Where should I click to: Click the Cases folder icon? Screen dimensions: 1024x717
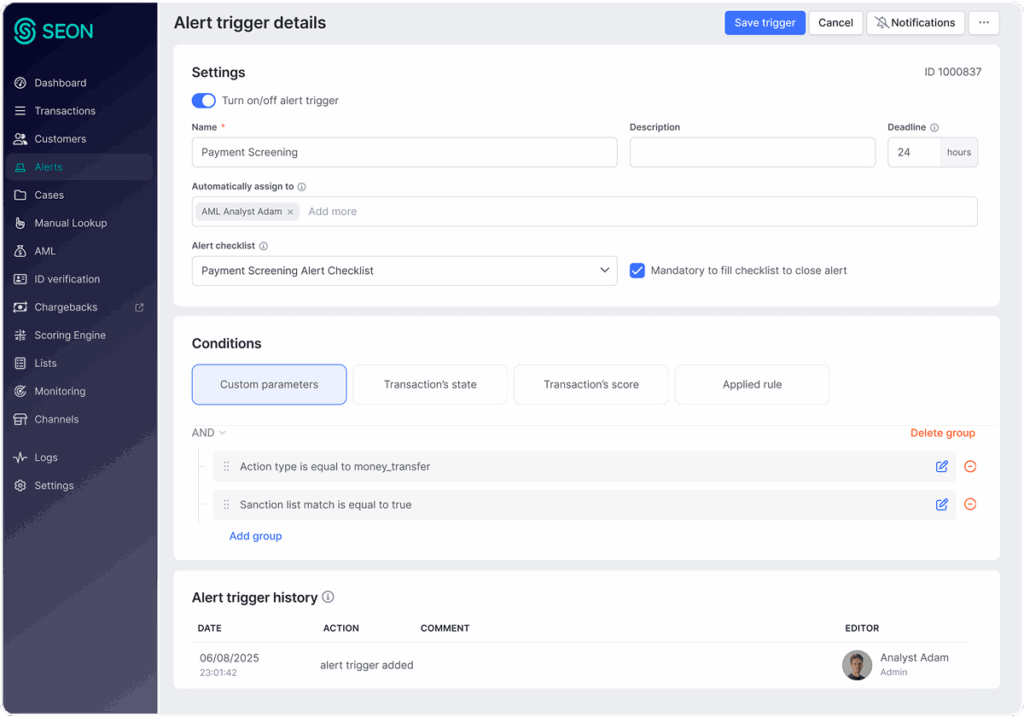20,195
